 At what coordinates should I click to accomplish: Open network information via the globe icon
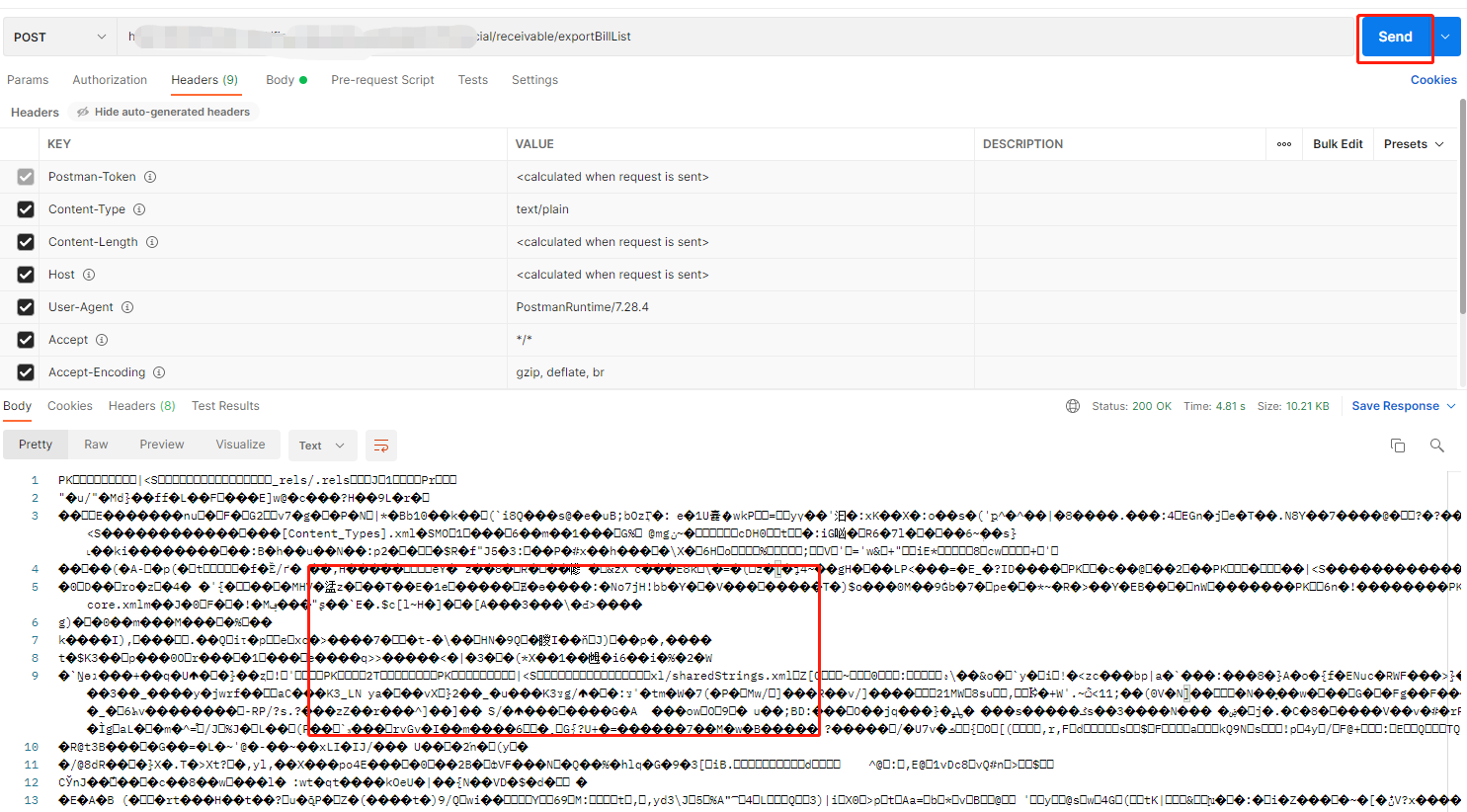[1073, 405]
